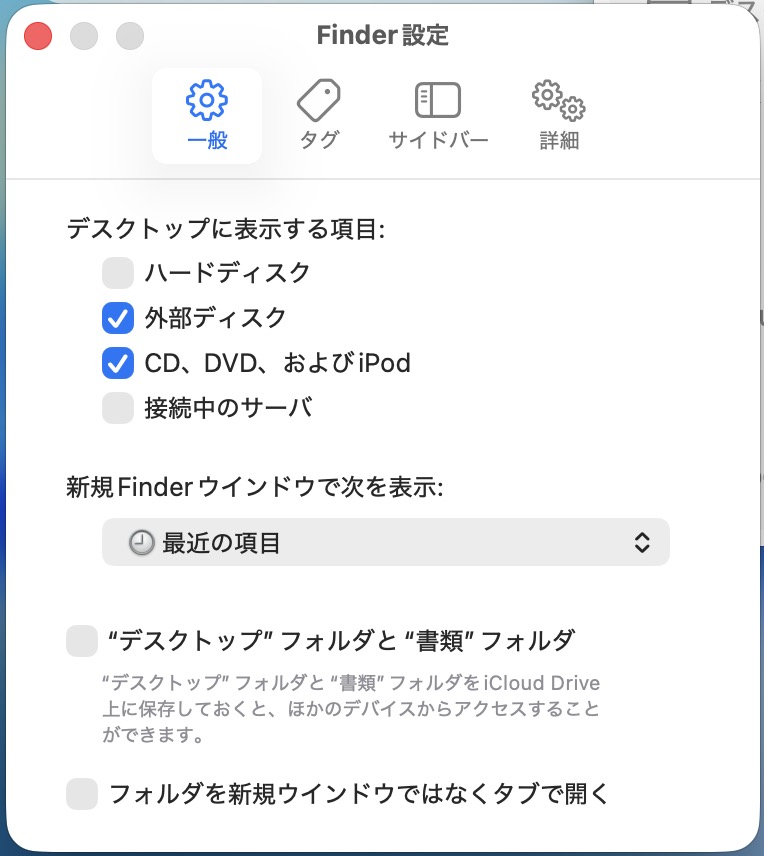Click the General (一般) gear icon
This screenshot has width=764, height=856.
[207, 101]
